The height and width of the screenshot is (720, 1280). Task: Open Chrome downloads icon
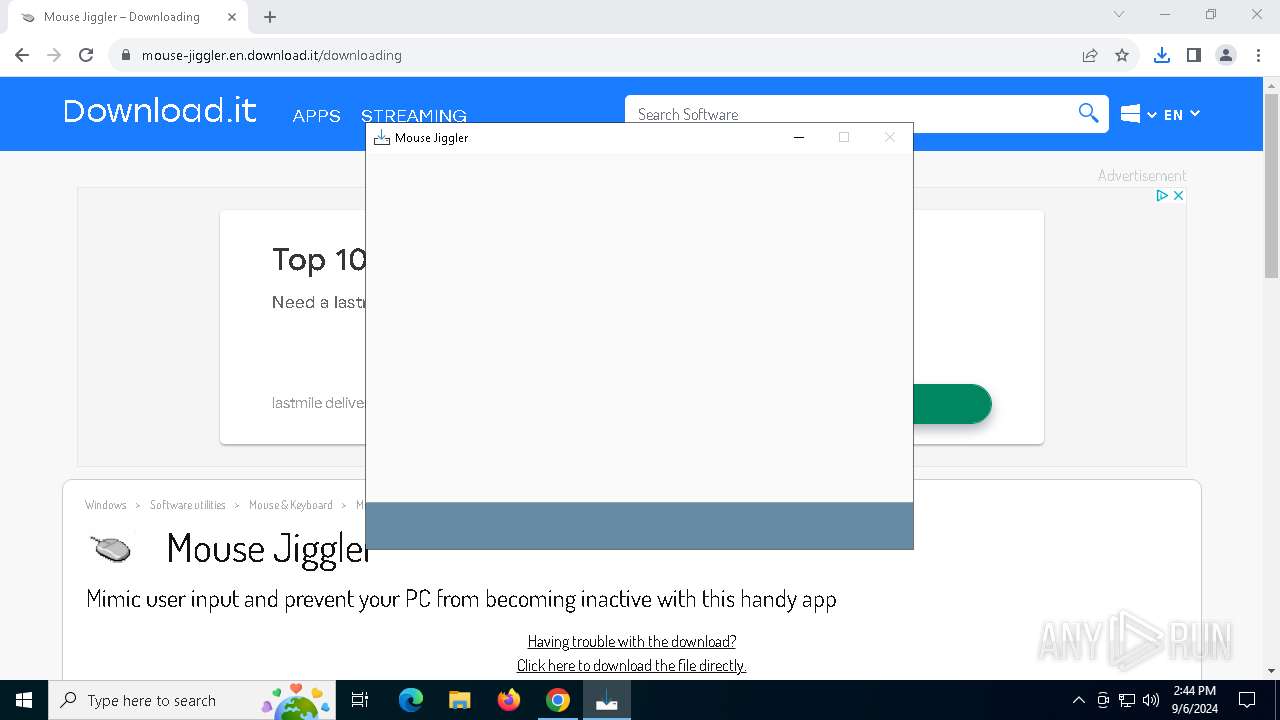point(1161,55)
